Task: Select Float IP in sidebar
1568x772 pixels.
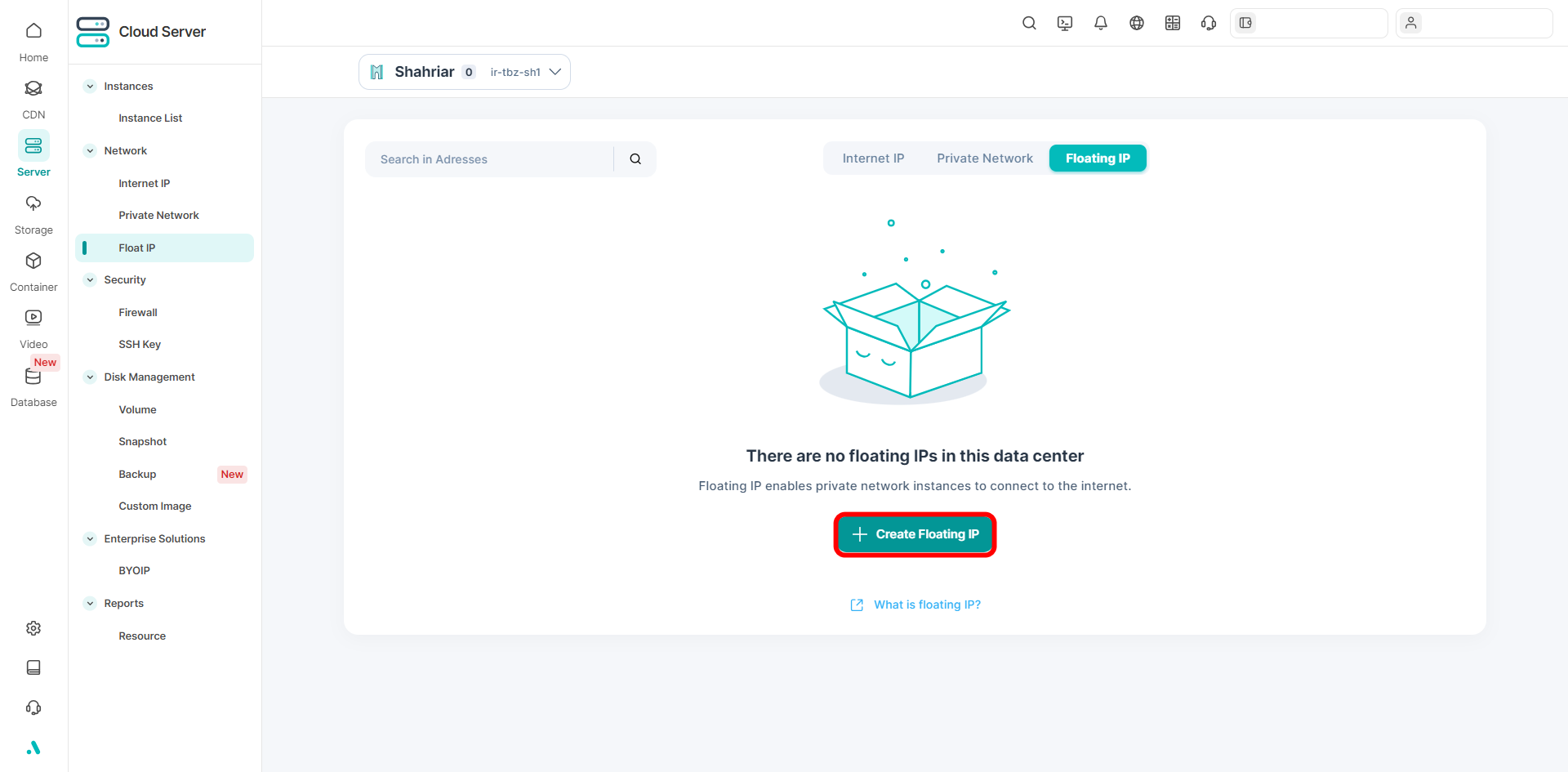Action: coord(164,248)
